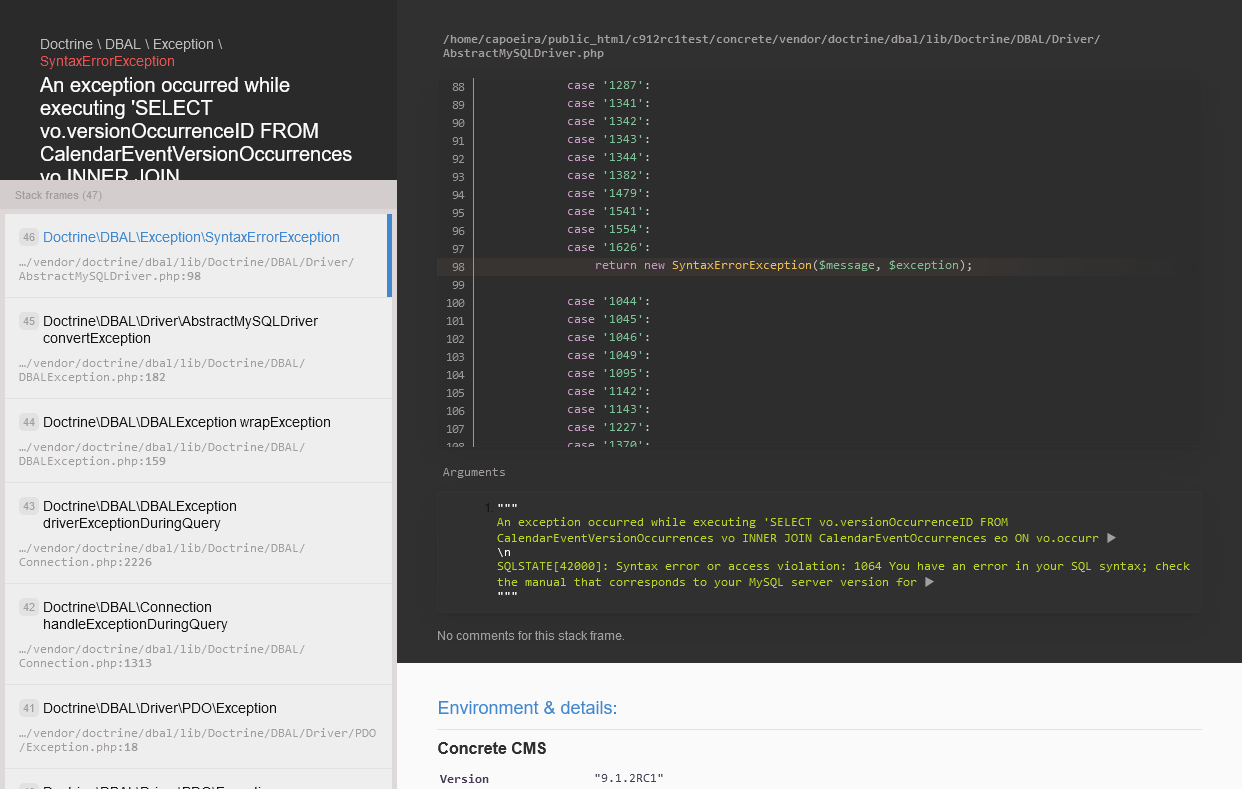Open stack frame 44 DBALException wrapException

click(x=187, y=422)
